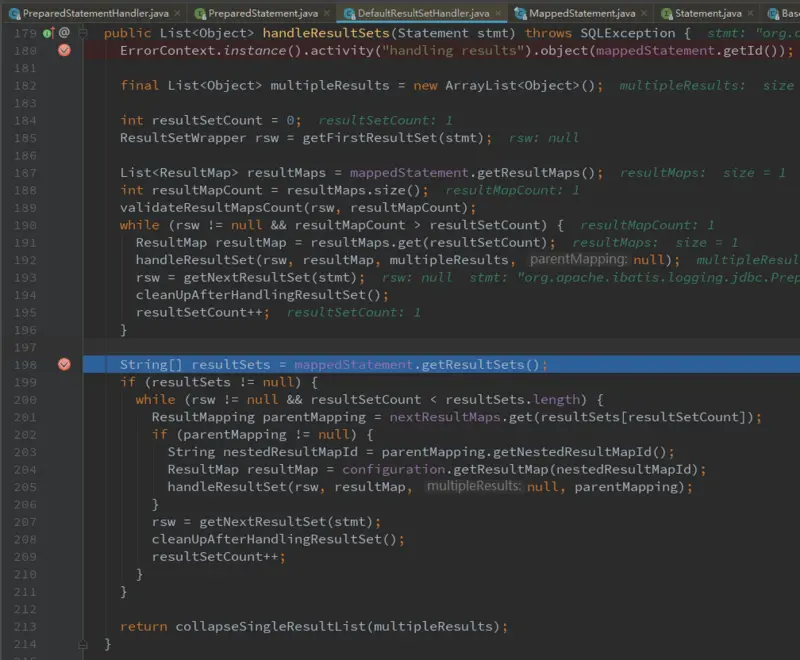Click the 'multipleResults:' parameter hint on line 205

pyautogui.click(x=474, y=487)
